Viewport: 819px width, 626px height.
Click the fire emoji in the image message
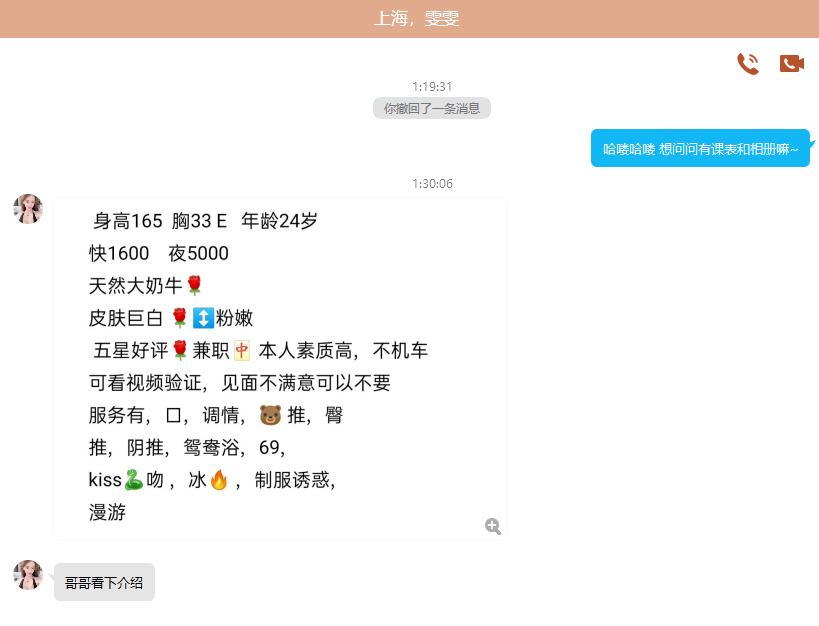click(x=218, y=480)
